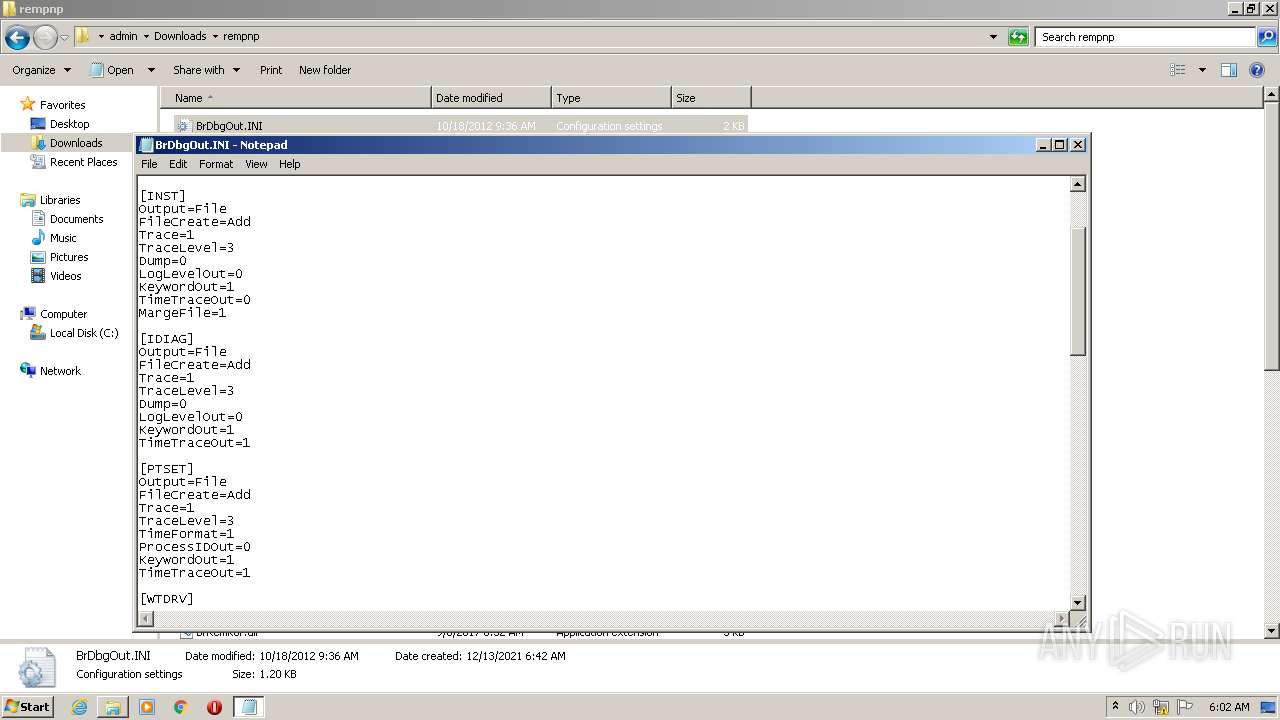Click the Print toolbar button

click(271, 70)
